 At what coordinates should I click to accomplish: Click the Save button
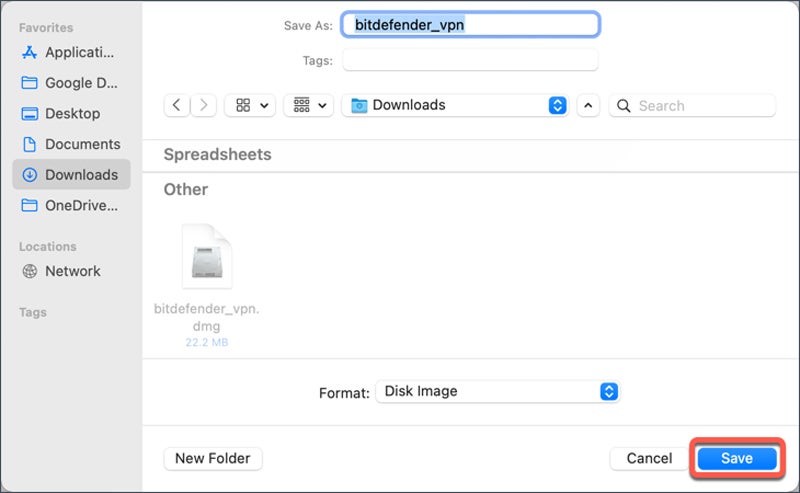pyautogui.click(x=737, y=458)
